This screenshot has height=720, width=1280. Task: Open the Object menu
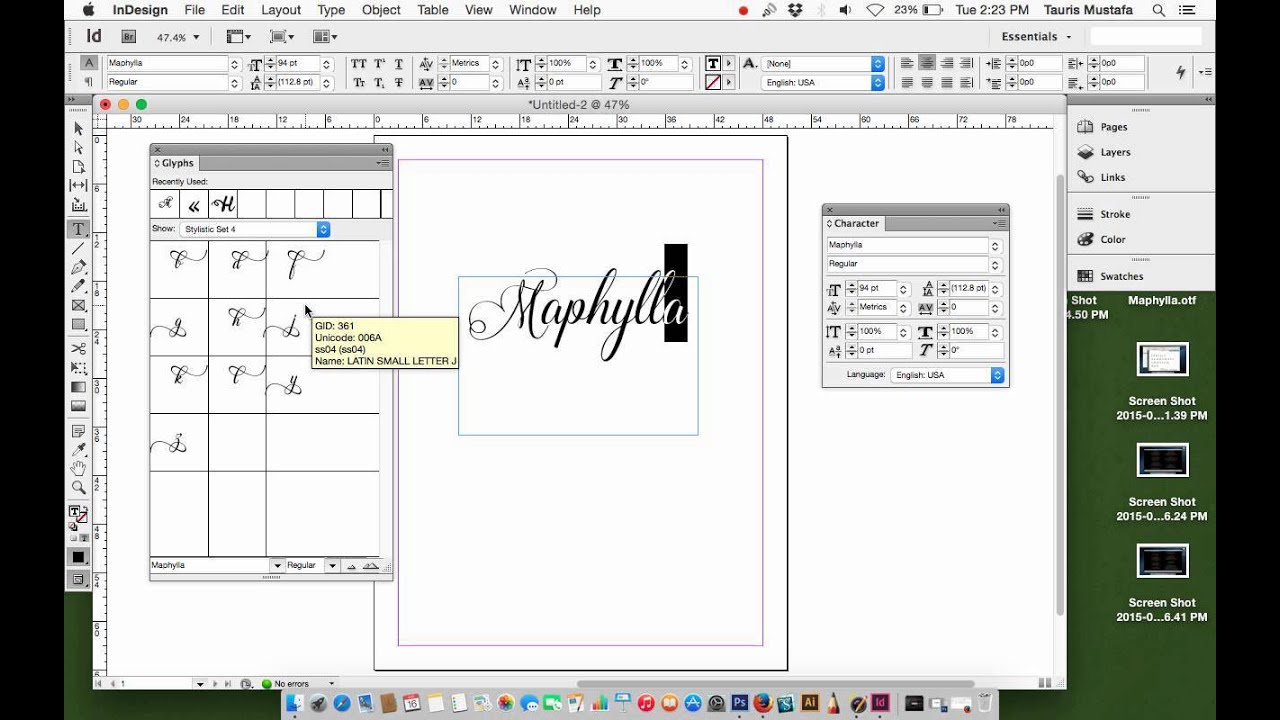point(381,10)
